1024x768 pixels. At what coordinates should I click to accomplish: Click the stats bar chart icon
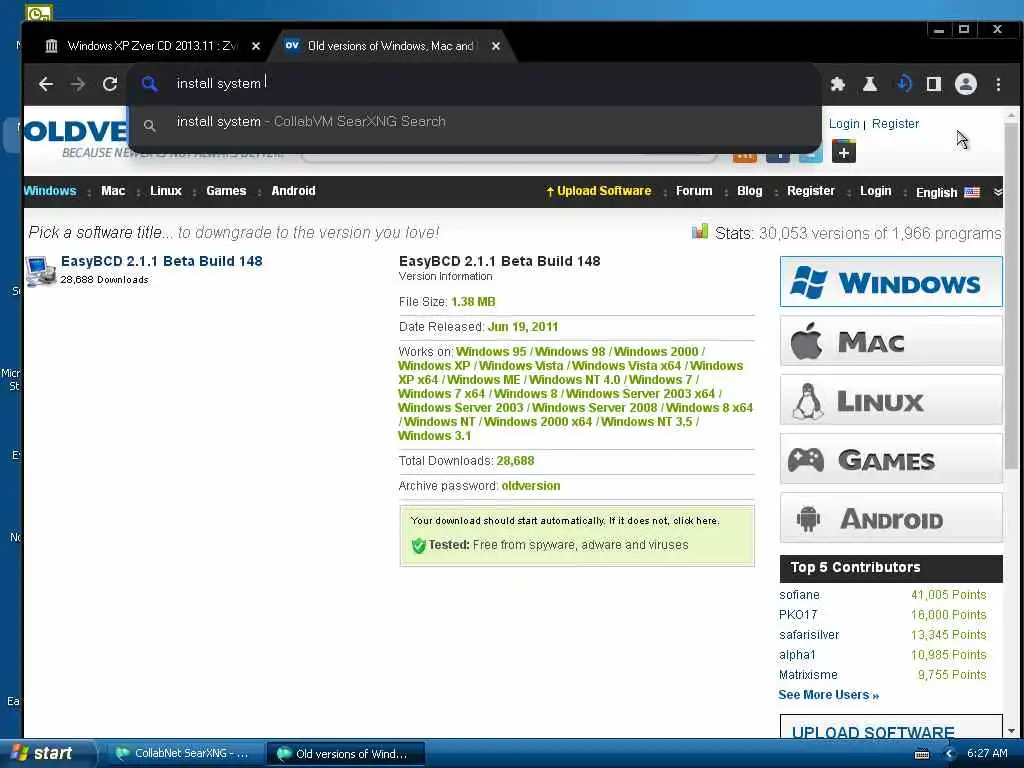[x=699, y=231]
